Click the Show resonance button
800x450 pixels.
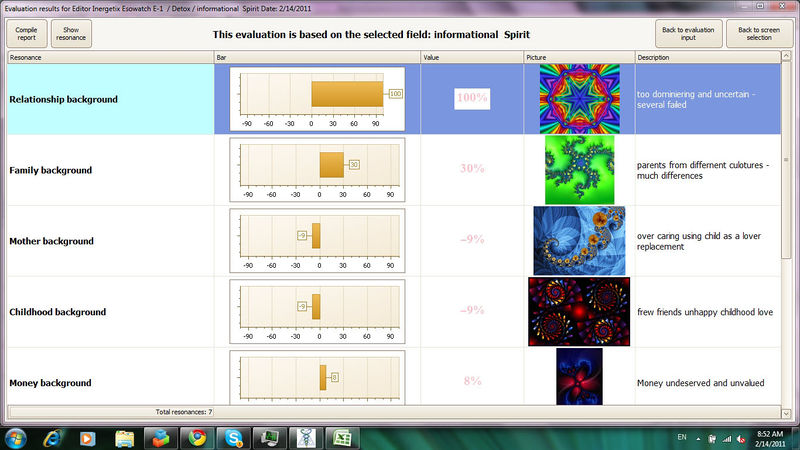pos(71,32)
